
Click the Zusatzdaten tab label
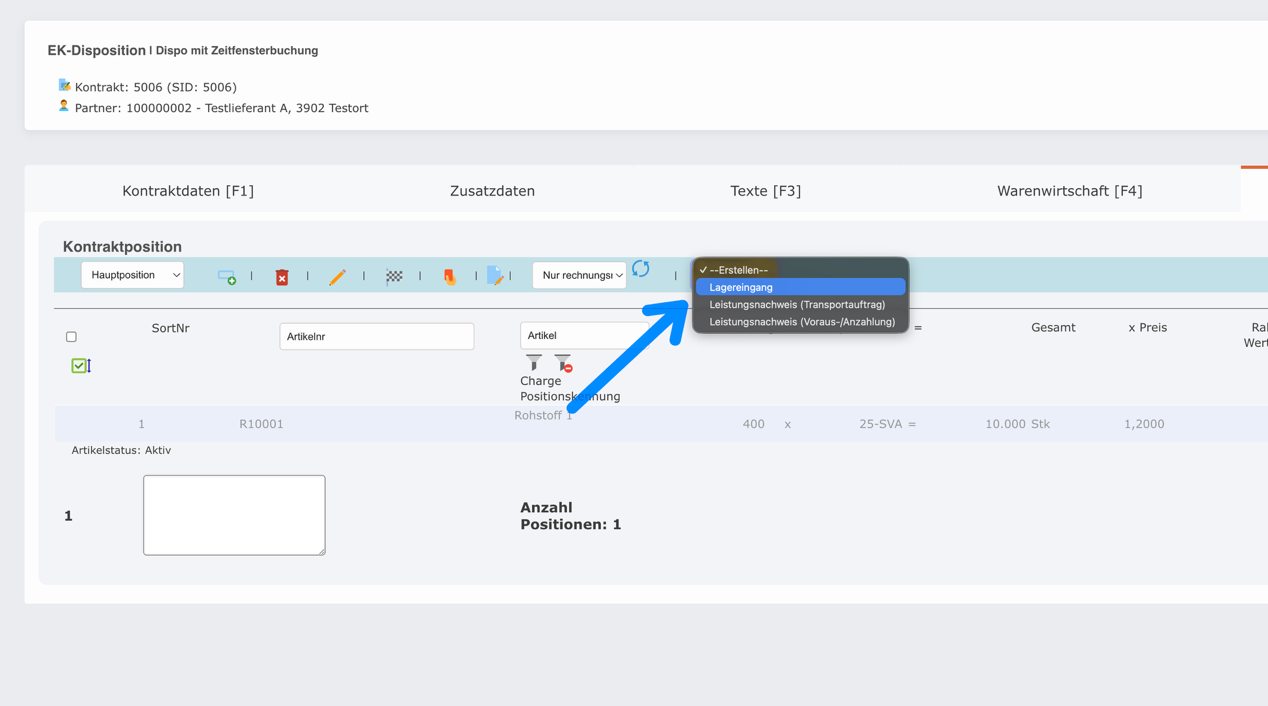coord(492,190)
